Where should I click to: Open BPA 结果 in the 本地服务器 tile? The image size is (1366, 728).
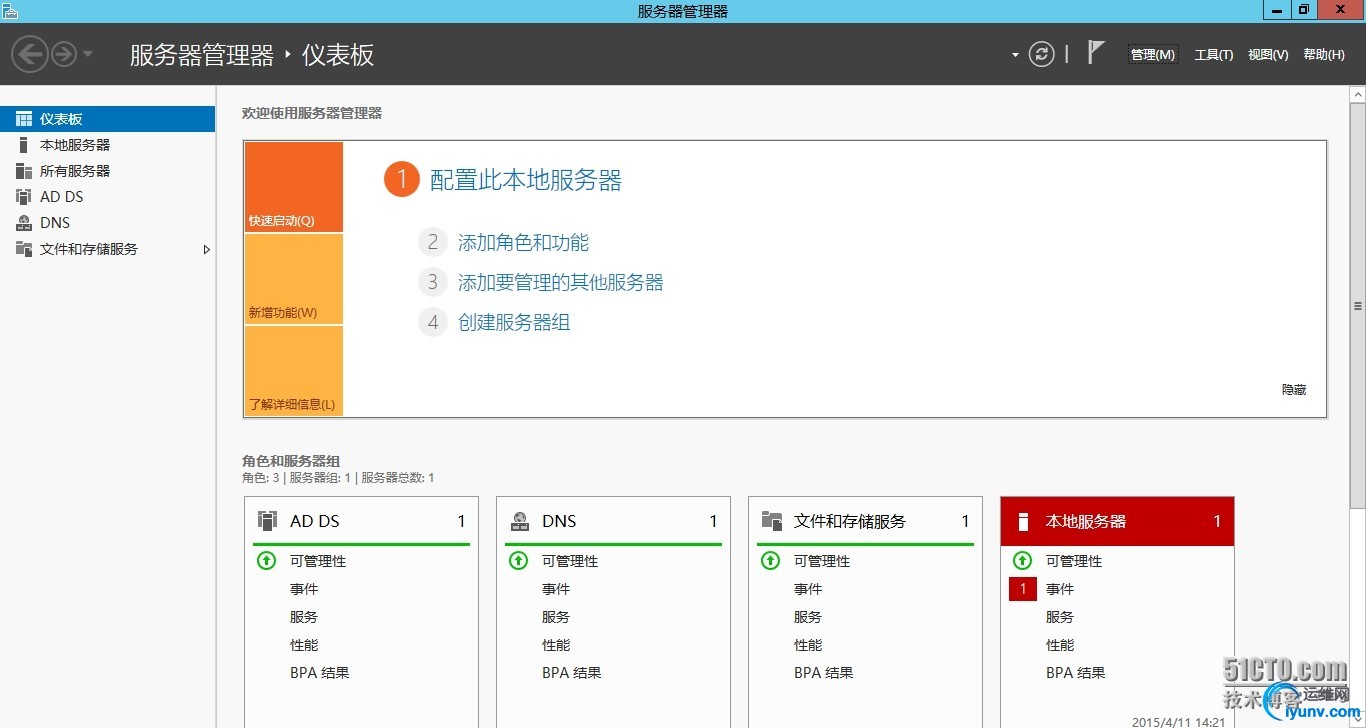(1076, 673)
